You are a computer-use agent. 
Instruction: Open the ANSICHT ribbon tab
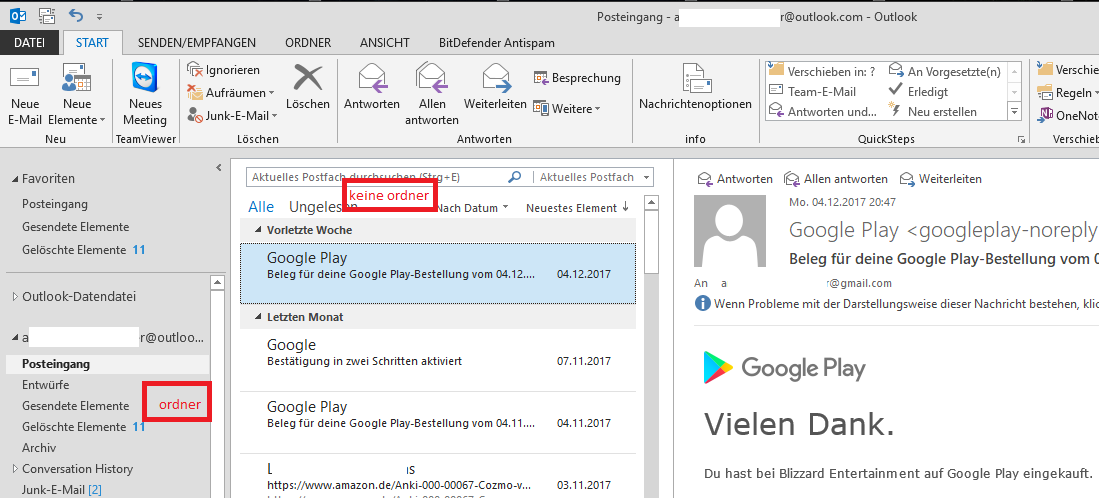pos(384,43)
